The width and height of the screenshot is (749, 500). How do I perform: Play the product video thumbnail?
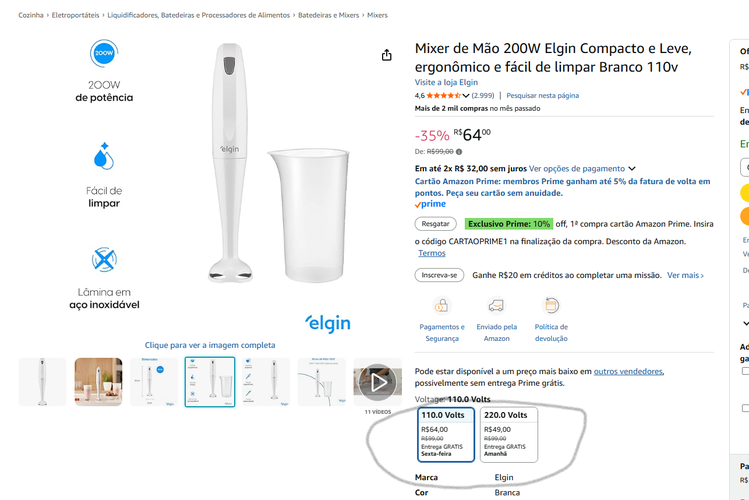(x=377, y=382)
